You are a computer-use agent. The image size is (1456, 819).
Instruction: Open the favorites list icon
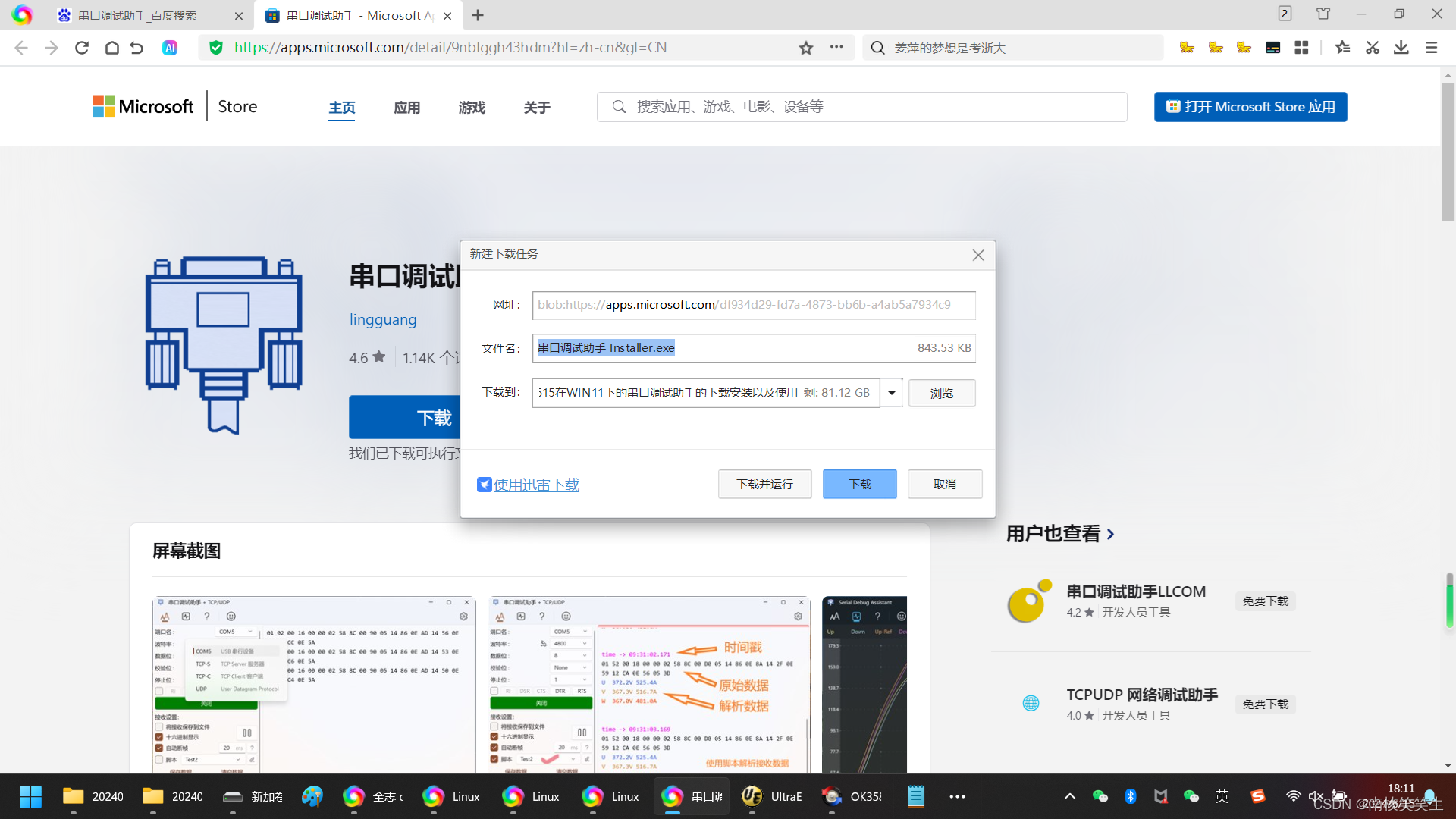(x=1343, y=48)
